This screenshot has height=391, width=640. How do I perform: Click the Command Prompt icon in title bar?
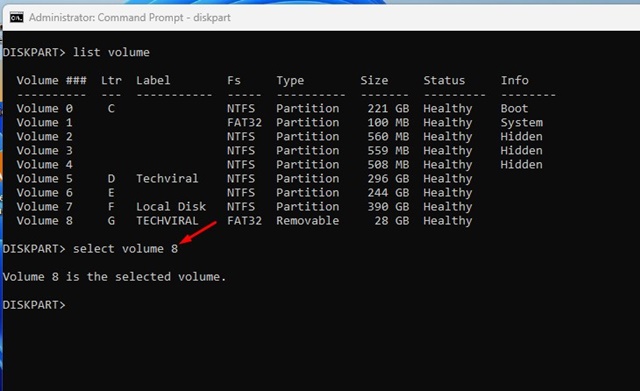(x=16, y=18)
